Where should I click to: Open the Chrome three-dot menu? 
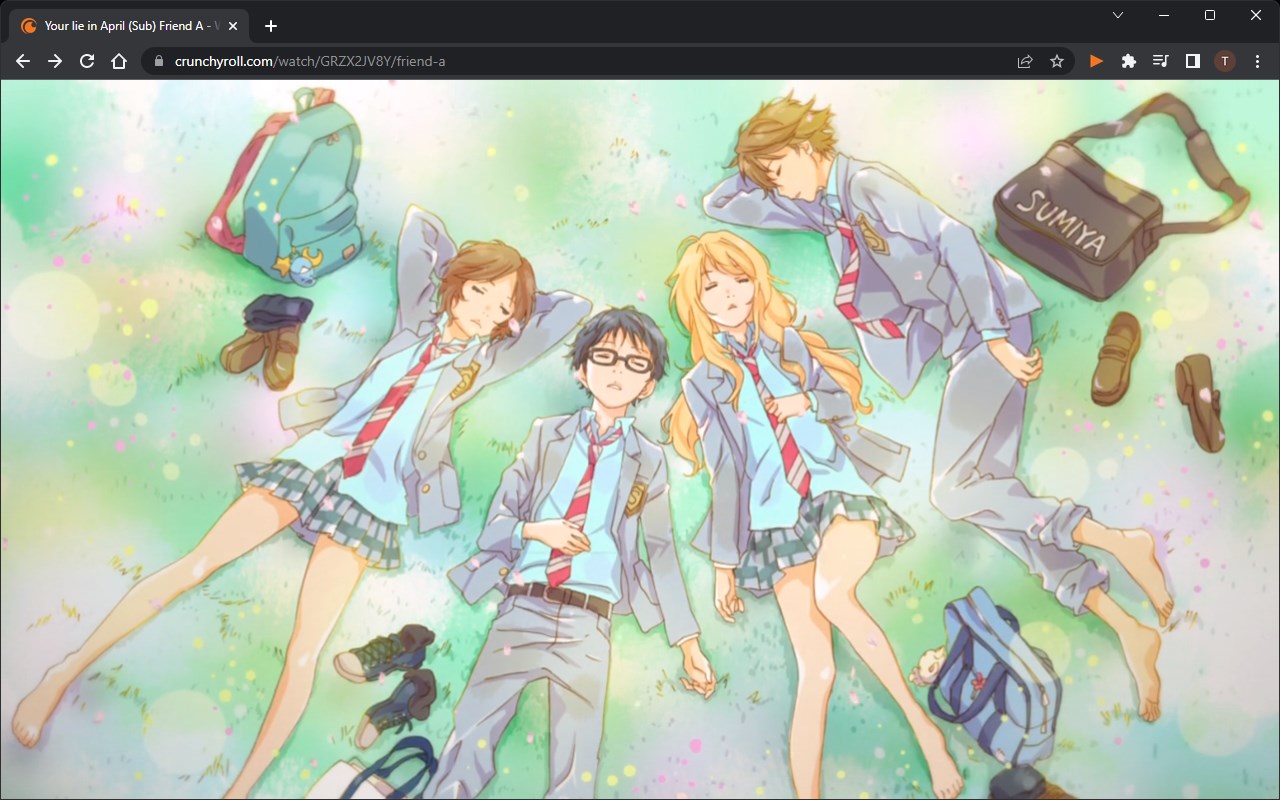coord(1257,61)
